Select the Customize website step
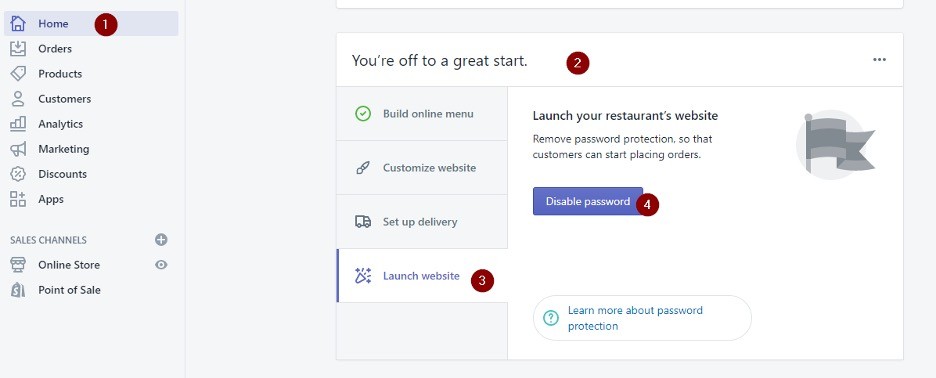Viewport: 936px width, 378px height. pos(422,168)
